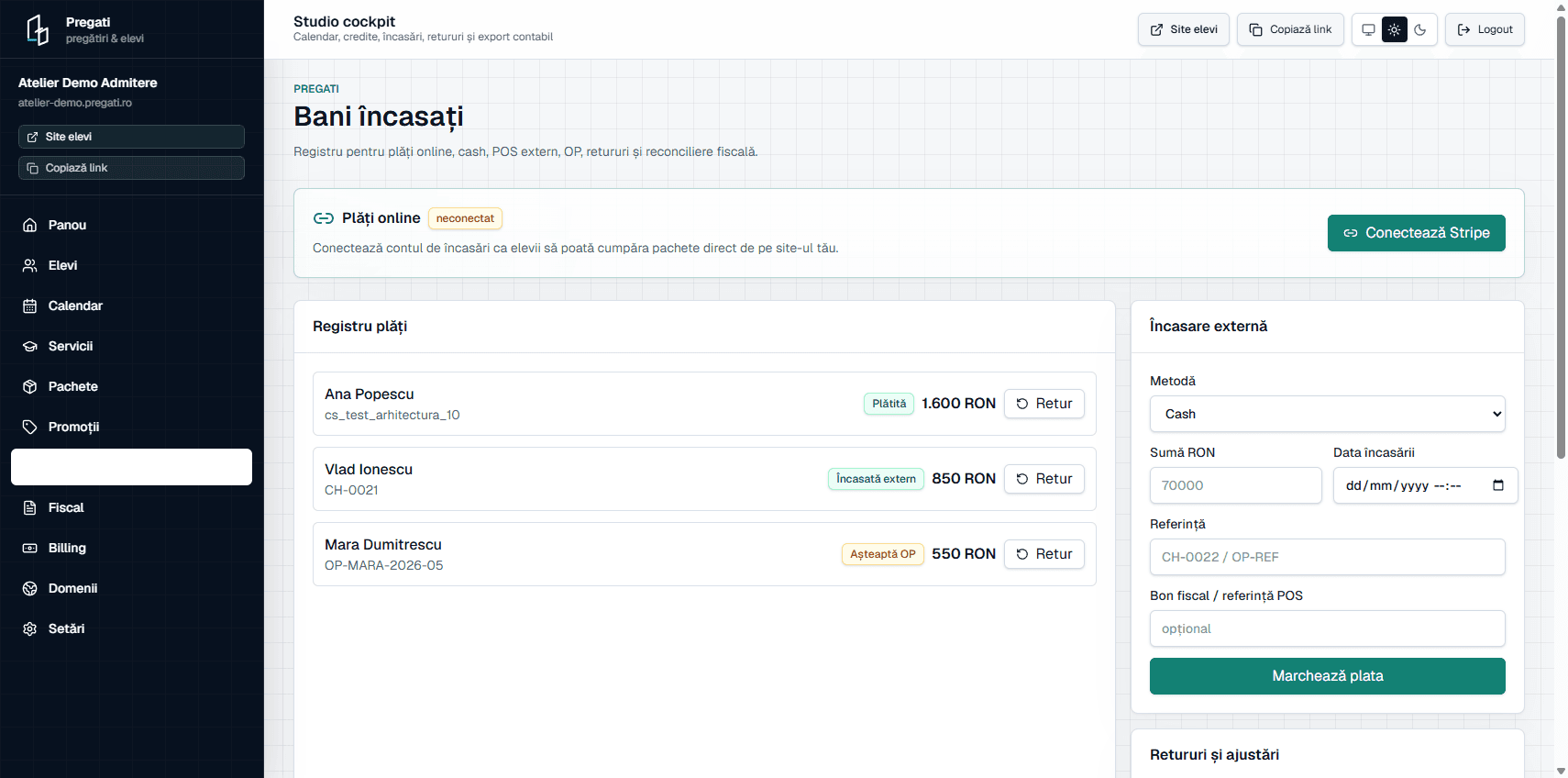Expand the Metodă Cash dropdown

pos(1327,414)
